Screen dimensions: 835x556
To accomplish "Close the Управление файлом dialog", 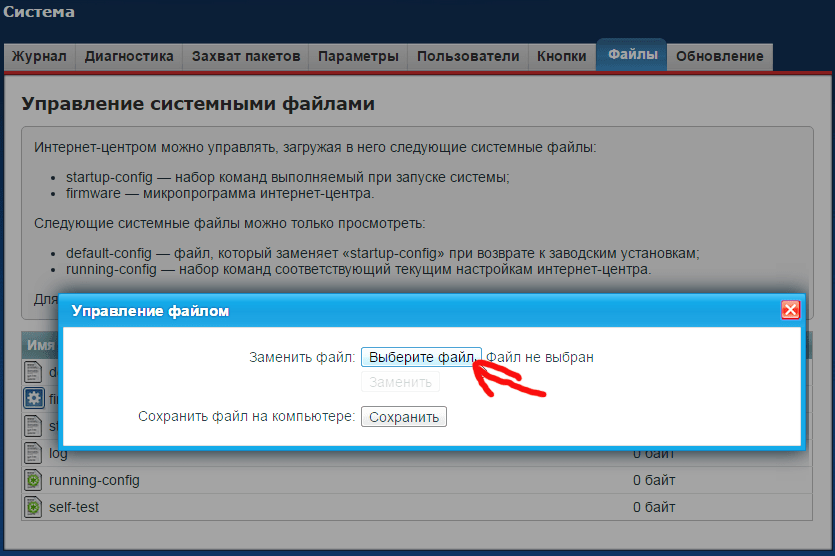I will click(x=790, y=310).
